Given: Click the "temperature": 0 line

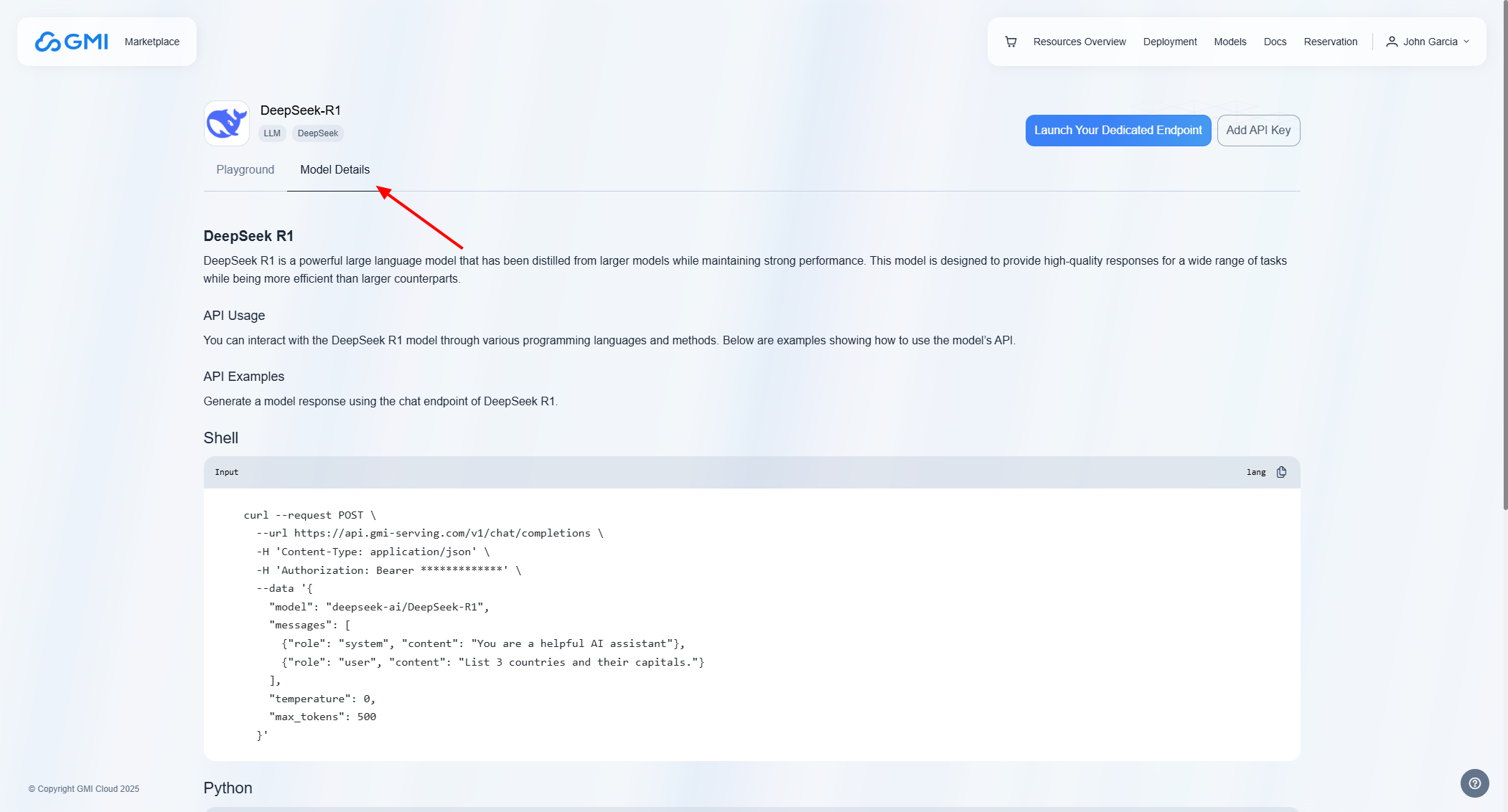Looking at the screenshot, I should pyautogui.click(x=322, y=699).
